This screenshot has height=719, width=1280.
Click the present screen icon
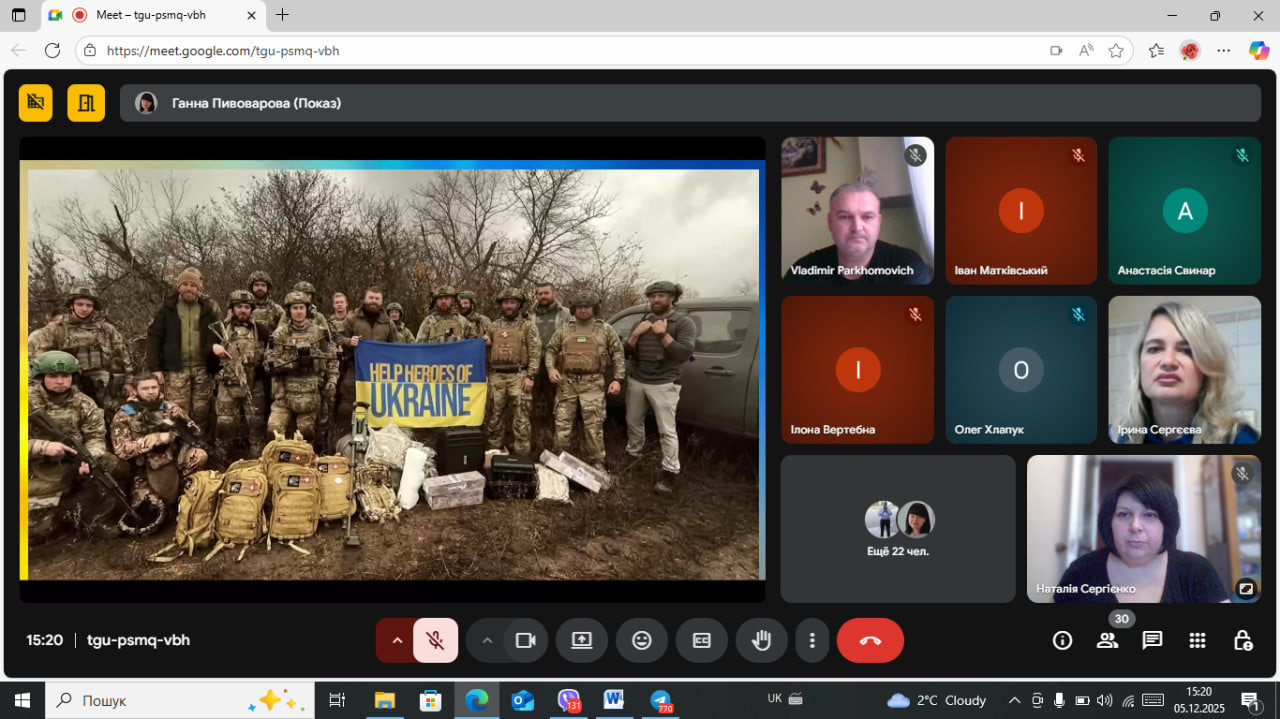tap(582, 640)
